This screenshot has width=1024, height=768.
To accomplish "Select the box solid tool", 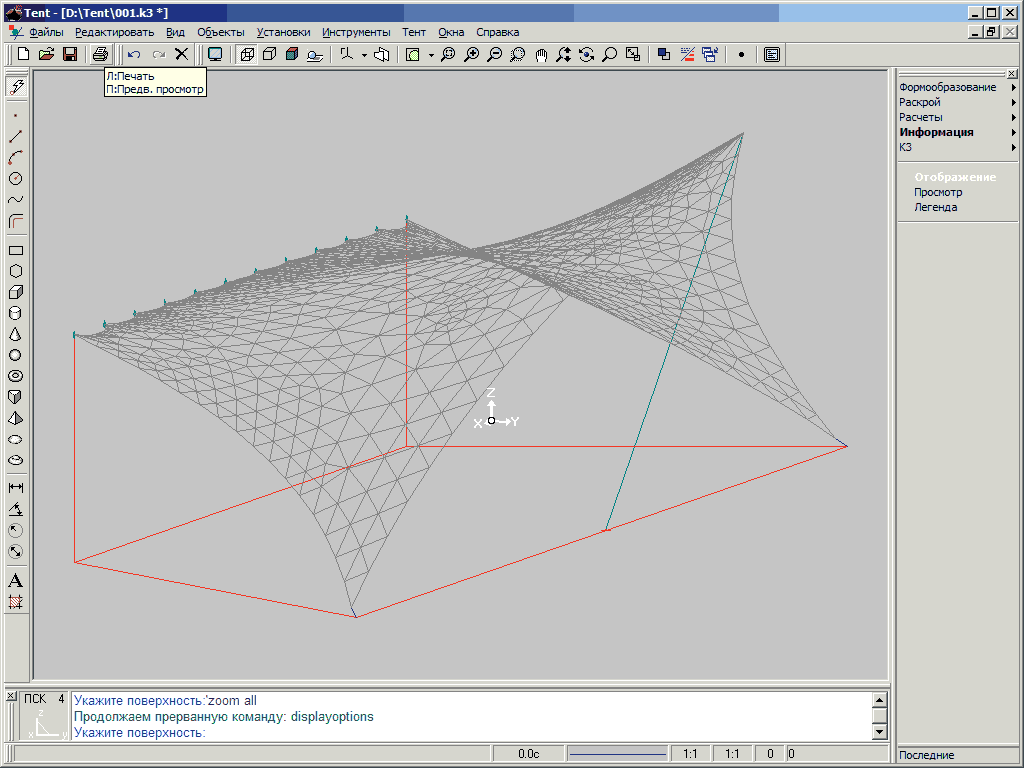I will pos(16,292).
